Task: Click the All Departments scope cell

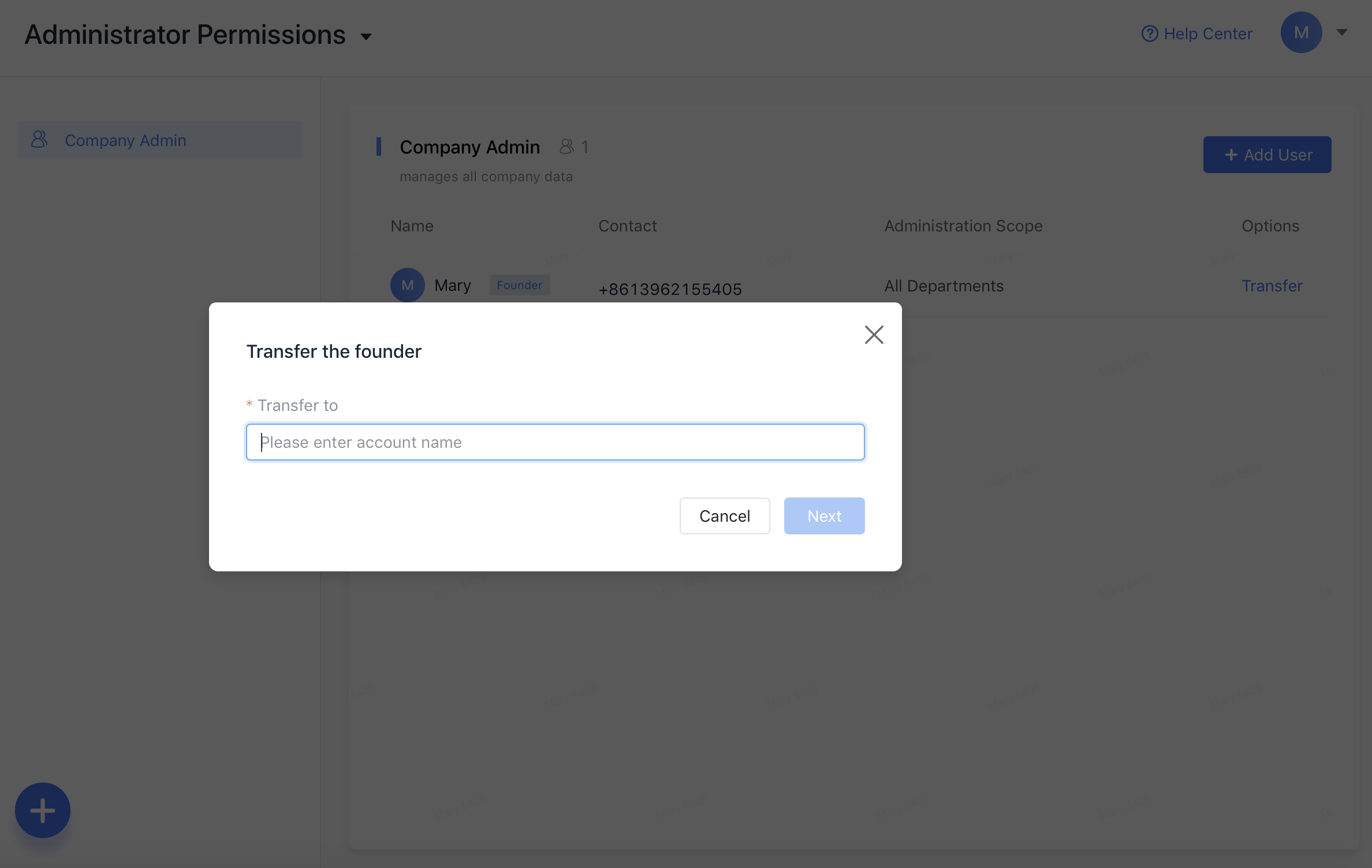Action: [x=944, y=286]
